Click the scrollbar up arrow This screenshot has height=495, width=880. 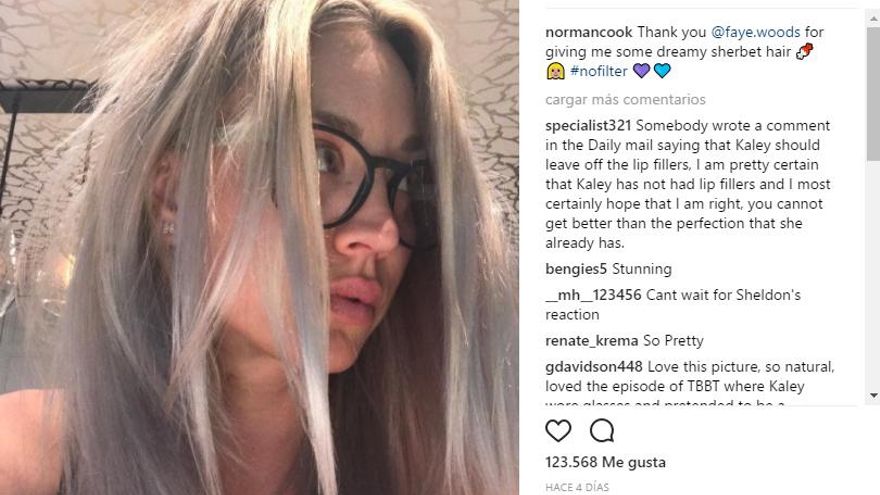(873, 19)
